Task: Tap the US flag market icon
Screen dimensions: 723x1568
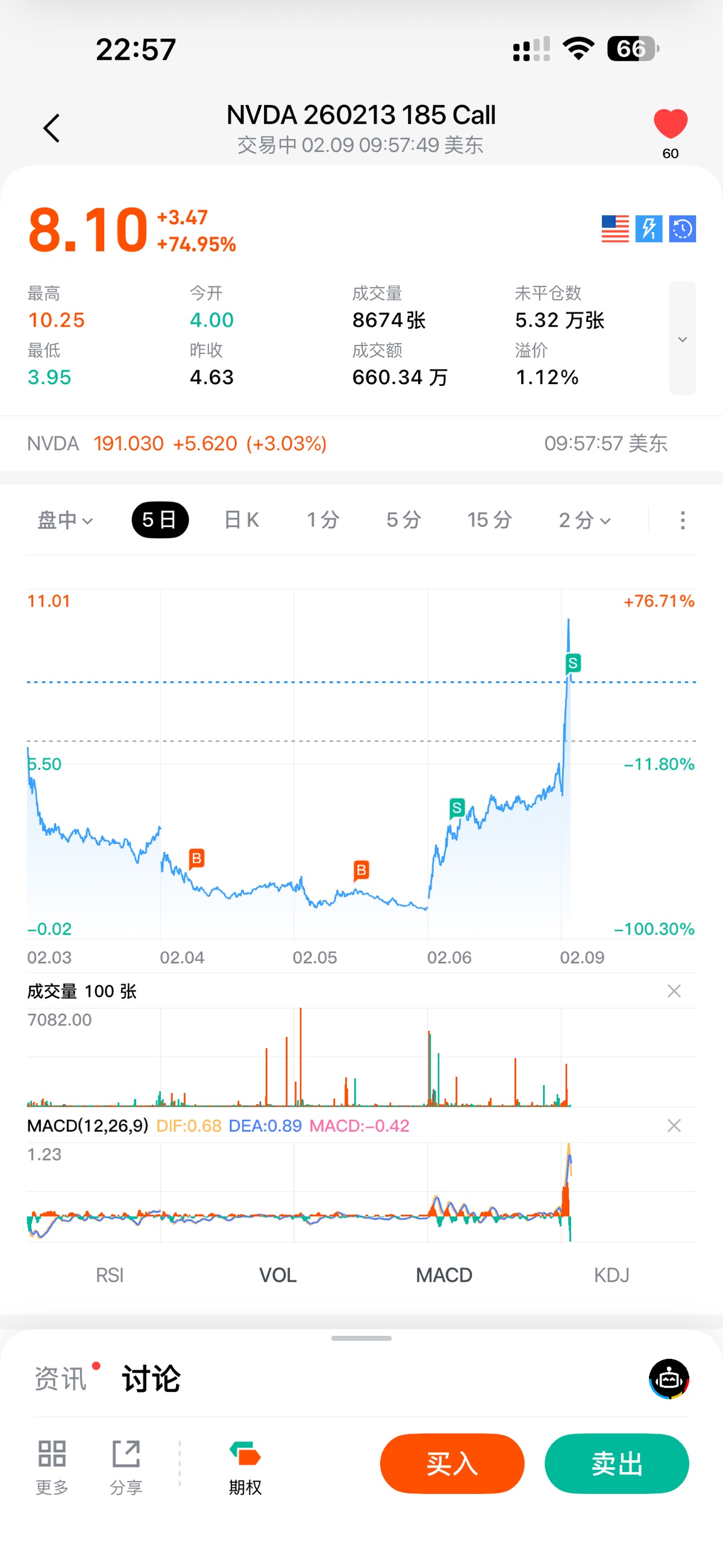Action: pyautogui.click(x=615, y=229)
